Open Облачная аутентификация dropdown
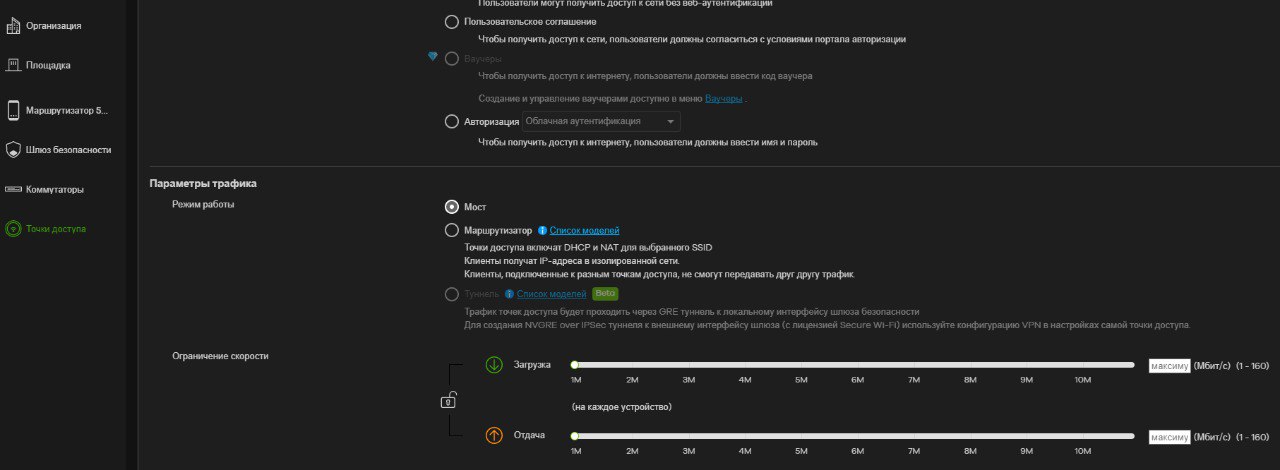Viewport: 1280px width, 470px height. (x=600, y=122)
